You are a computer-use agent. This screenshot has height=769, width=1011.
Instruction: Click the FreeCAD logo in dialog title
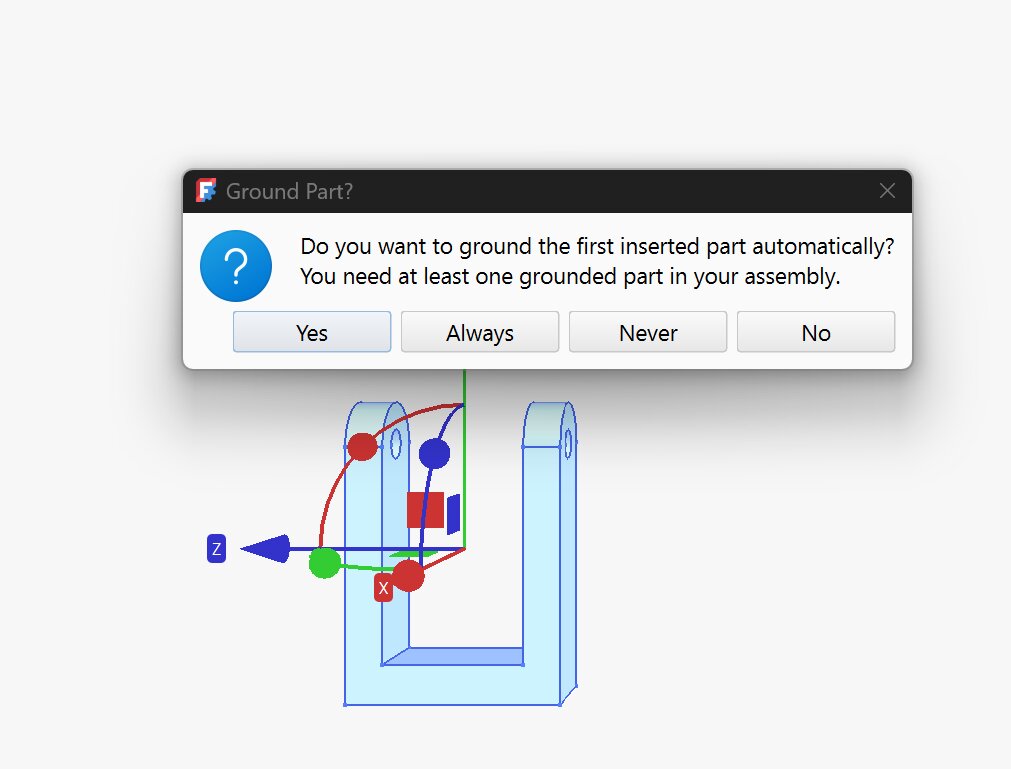coord(207,191)
